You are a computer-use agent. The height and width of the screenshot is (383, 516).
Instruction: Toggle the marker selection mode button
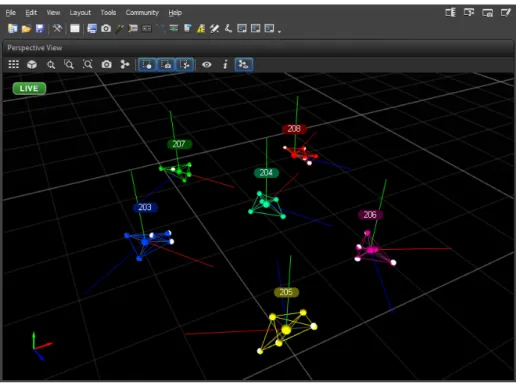(147, 64)
